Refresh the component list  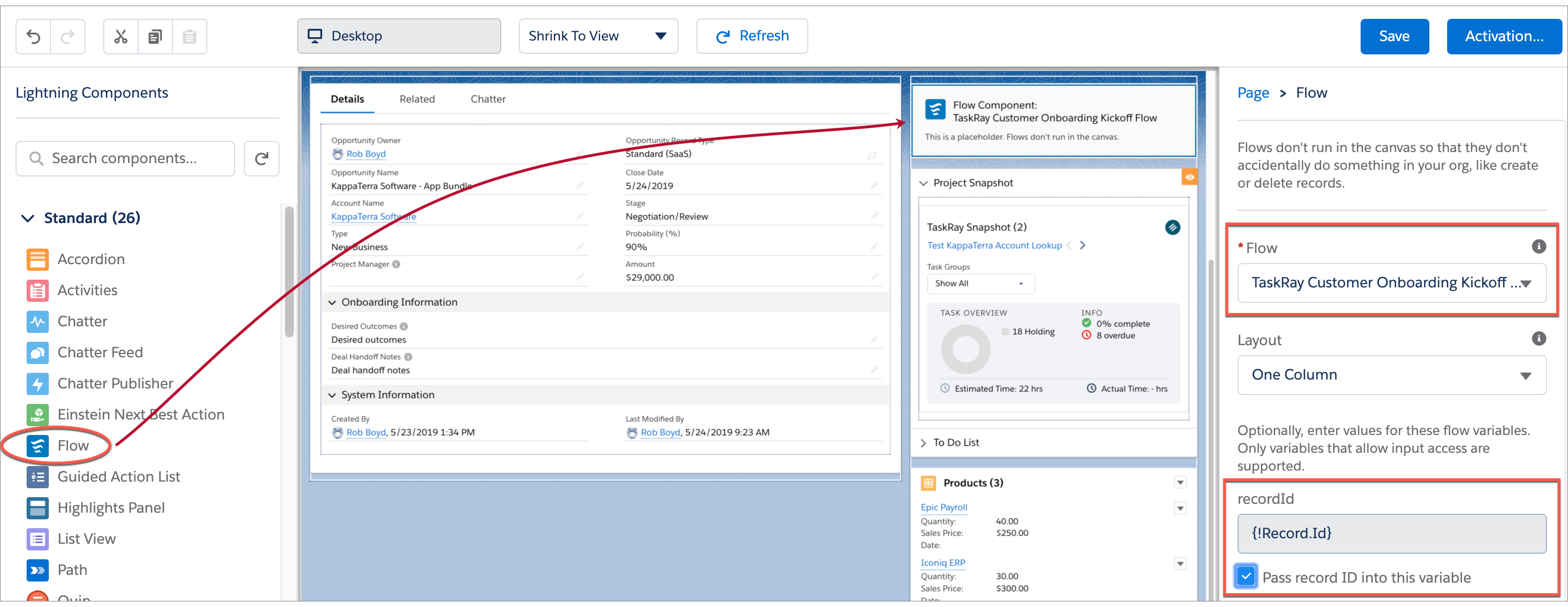pyautogui.click(x=262, y=159)
